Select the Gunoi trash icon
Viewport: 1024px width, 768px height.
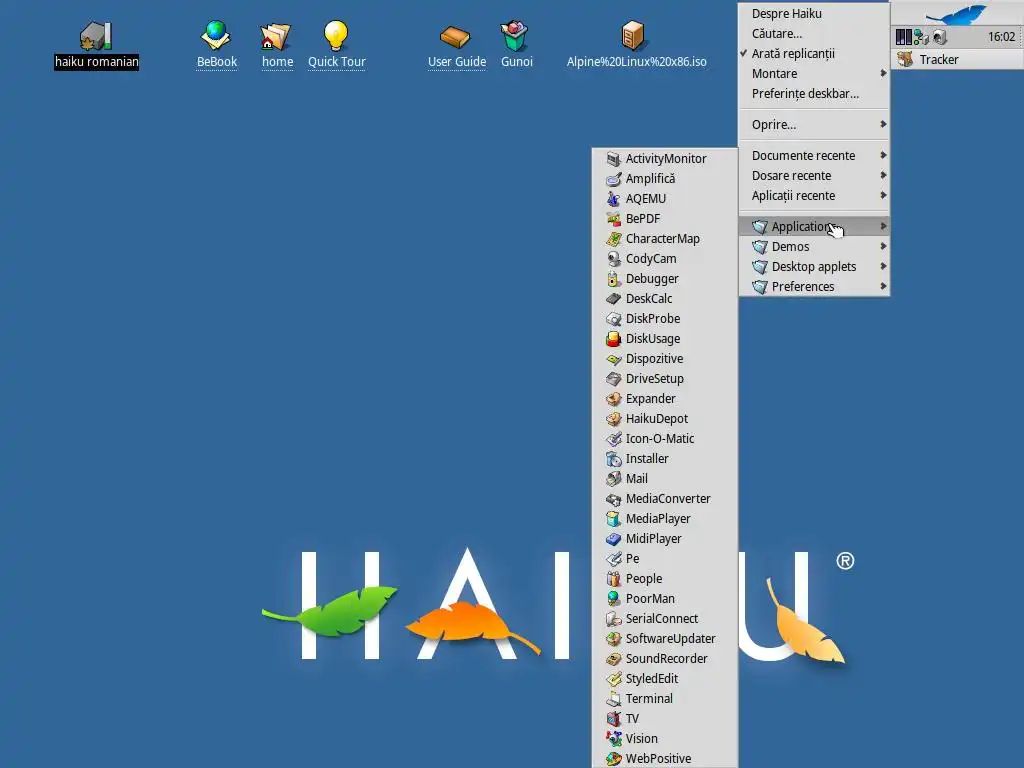pos(516,44)
